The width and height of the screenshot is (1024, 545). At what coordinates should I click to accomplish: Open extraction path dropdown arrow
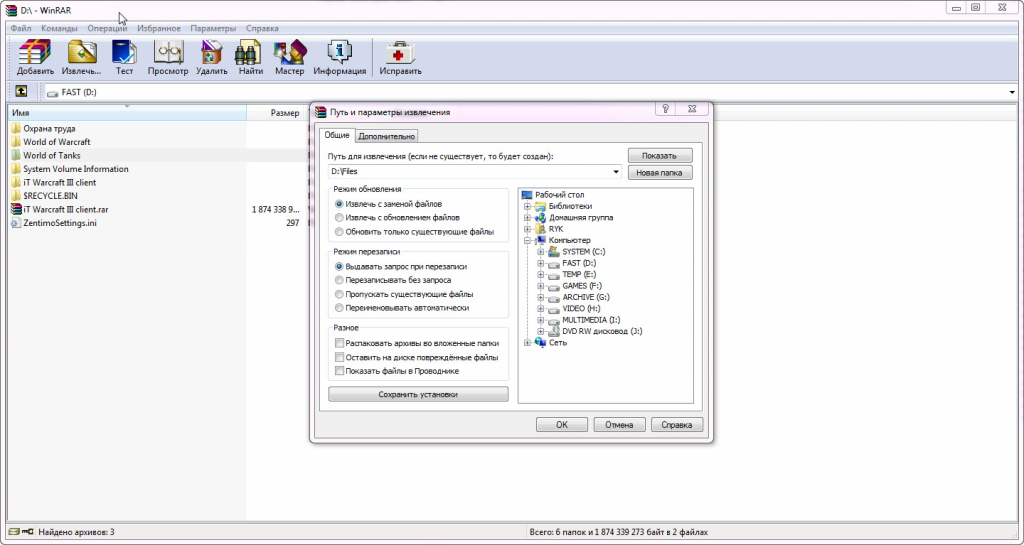pos(615,172)
